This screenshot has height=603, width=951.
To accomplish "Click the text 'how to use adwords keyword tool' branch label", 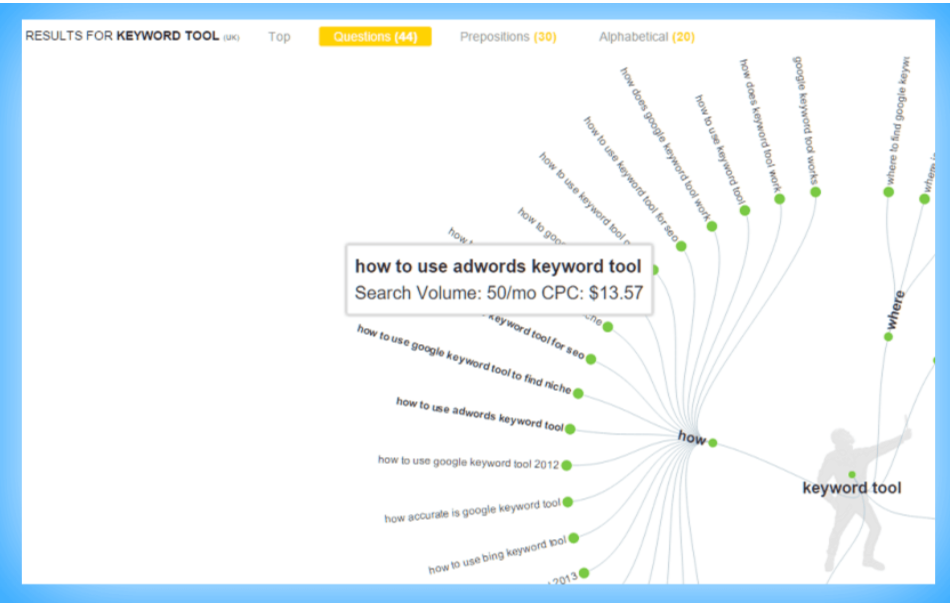I will [480, 414].
